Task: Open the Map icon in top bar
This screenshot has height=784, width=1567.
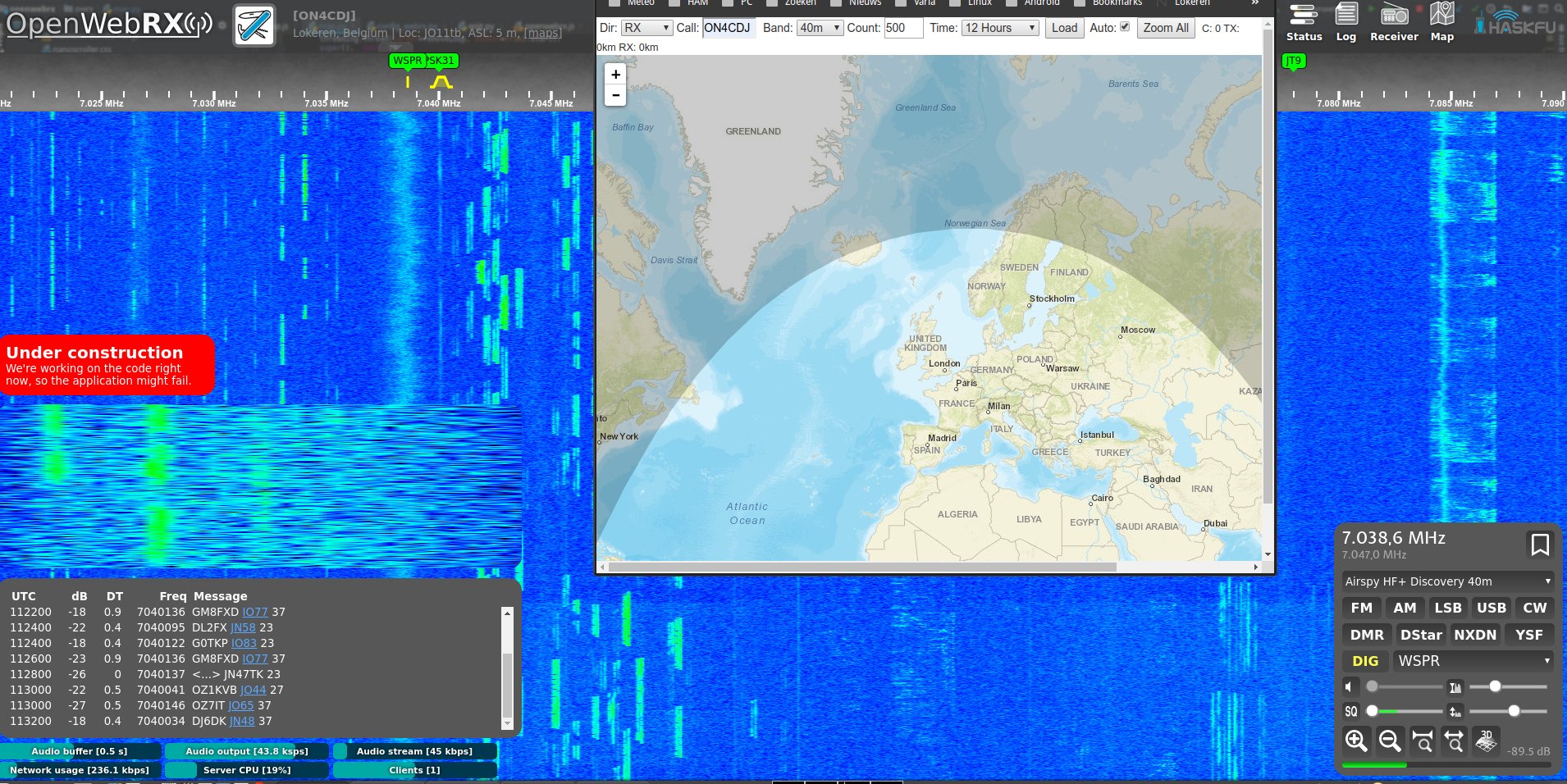Action: (x=1441, y=22)
